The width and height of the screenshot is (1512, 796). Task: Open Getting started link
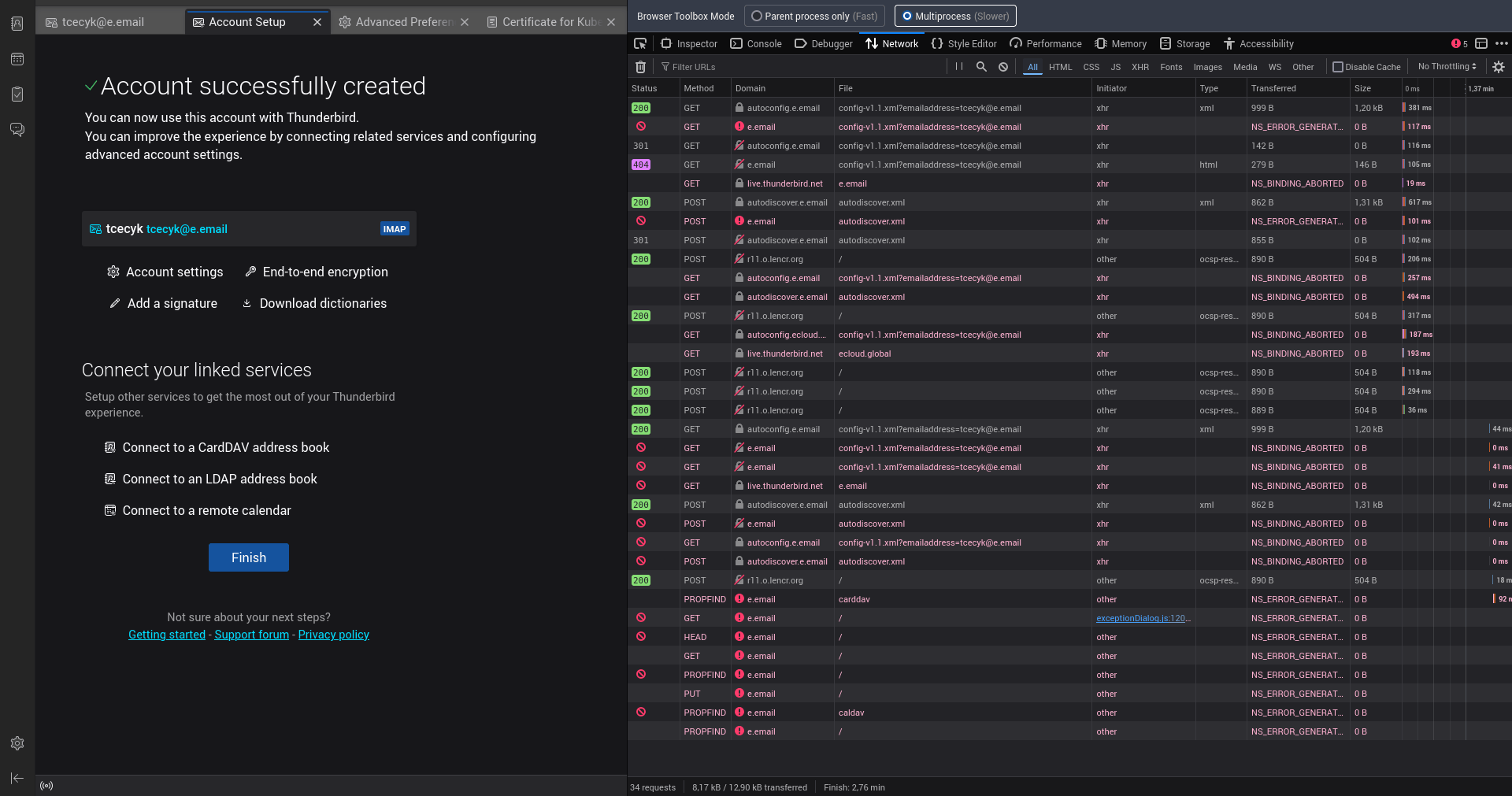point(167,635)
